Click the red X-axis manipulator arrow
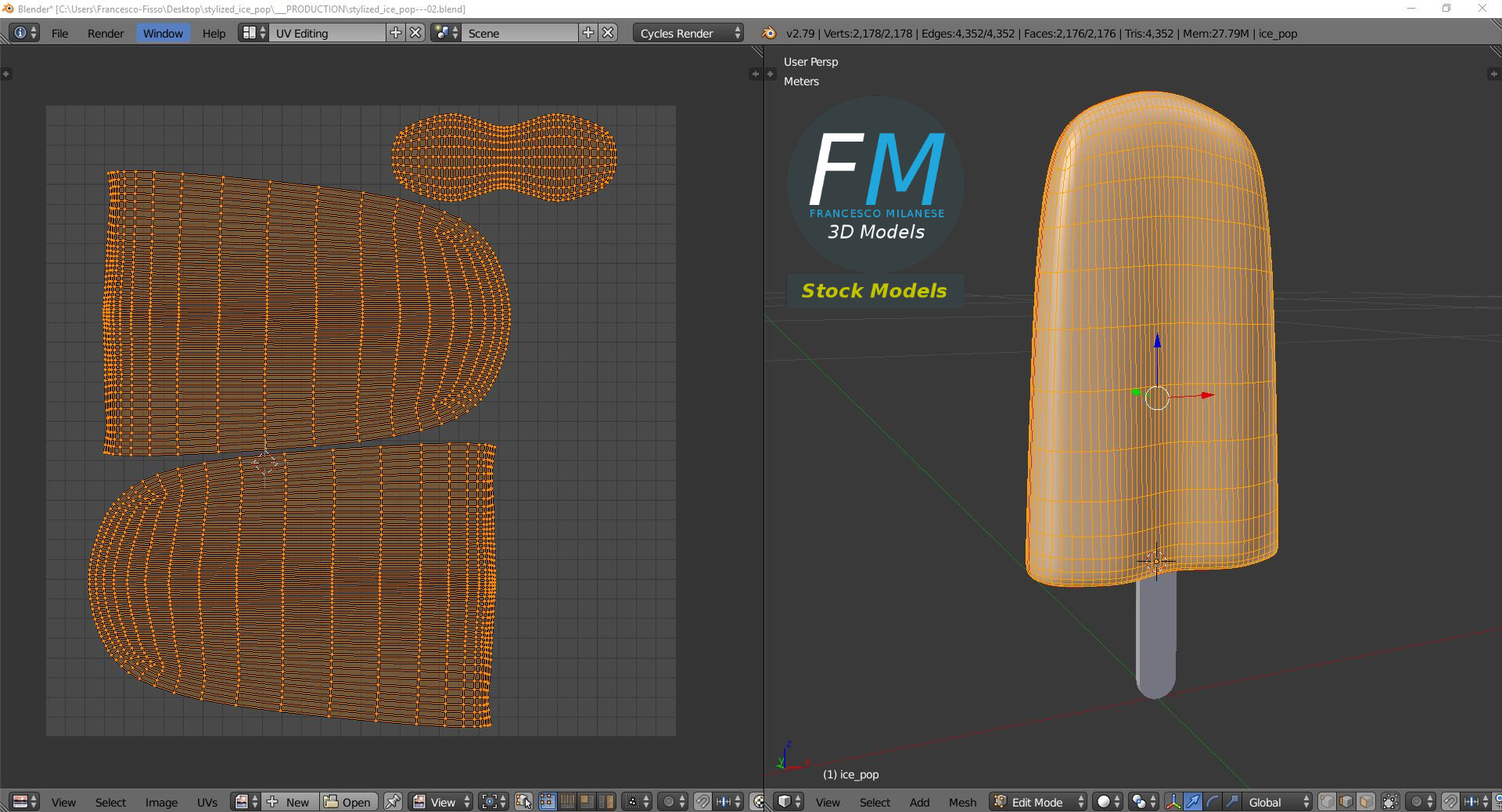This screenshot has width=1502, height=812. [1208, 395]
